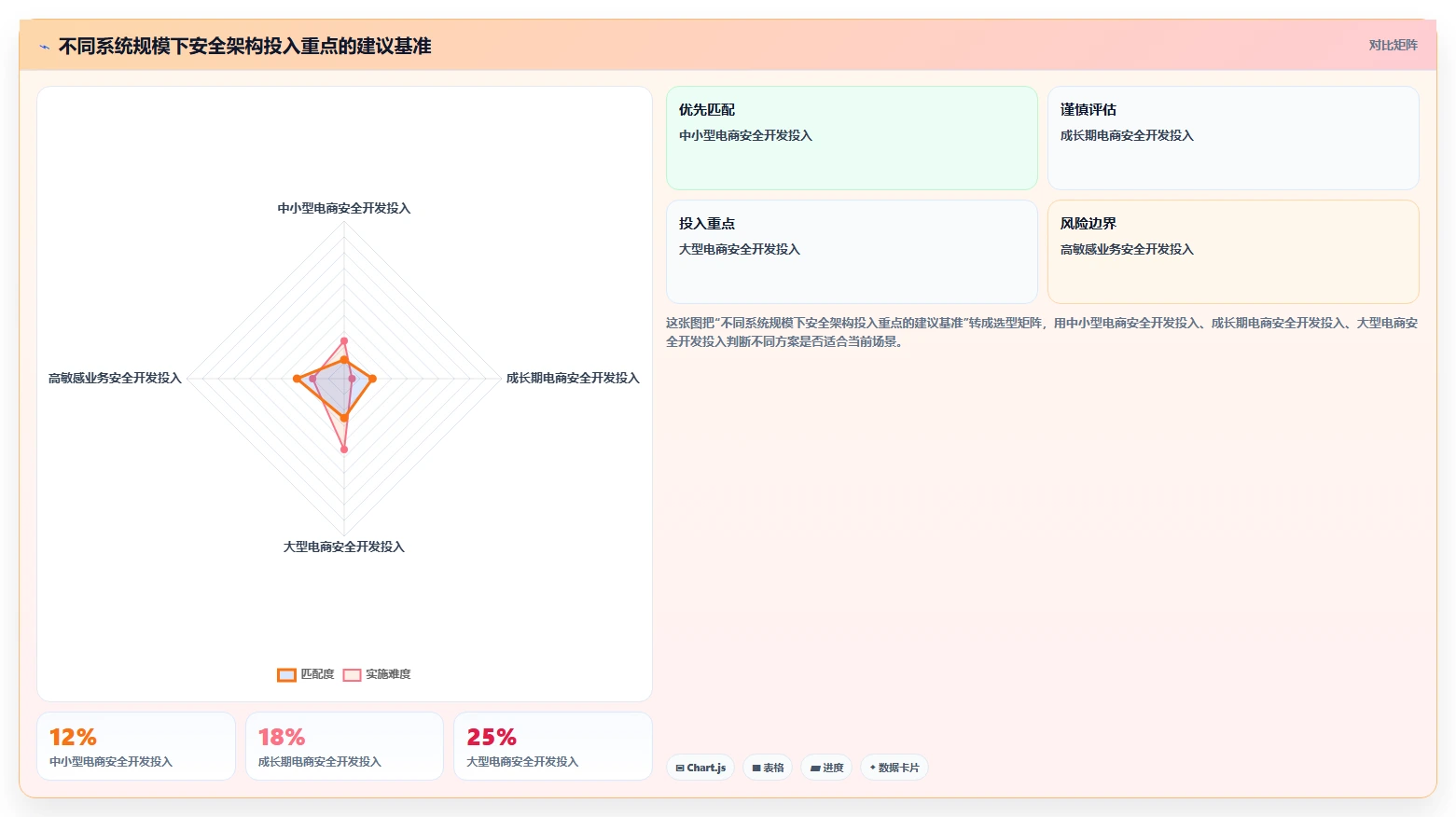Image resolution: width=1456 pixels, height=817 pixels.
Task: Click the bottom pink radar data point
Action: [344, 450]
